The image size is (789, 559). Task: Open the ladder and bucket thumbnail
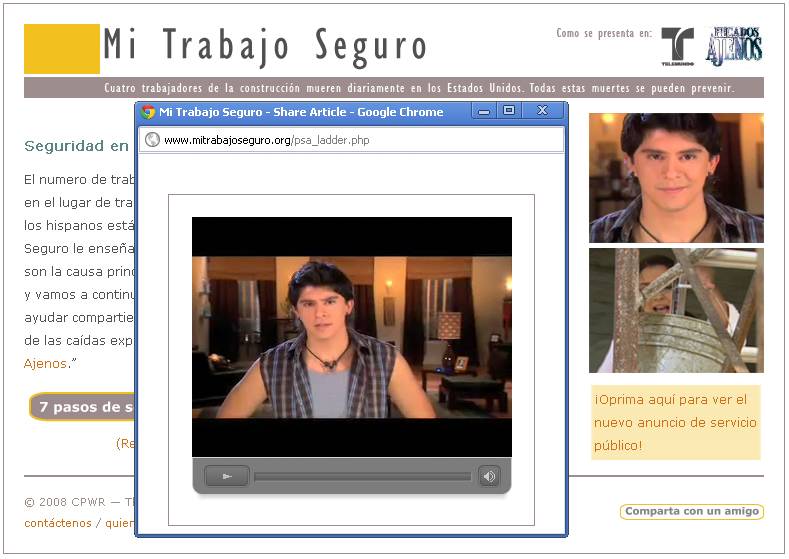pyautogui.click(x=676, y=310)
